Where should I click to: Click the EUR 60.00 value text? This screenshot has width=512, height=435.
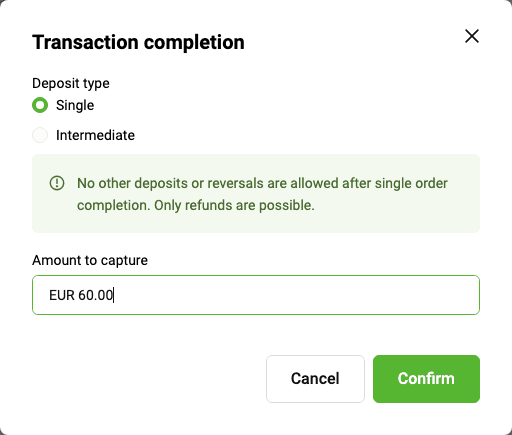click(81, 295)
